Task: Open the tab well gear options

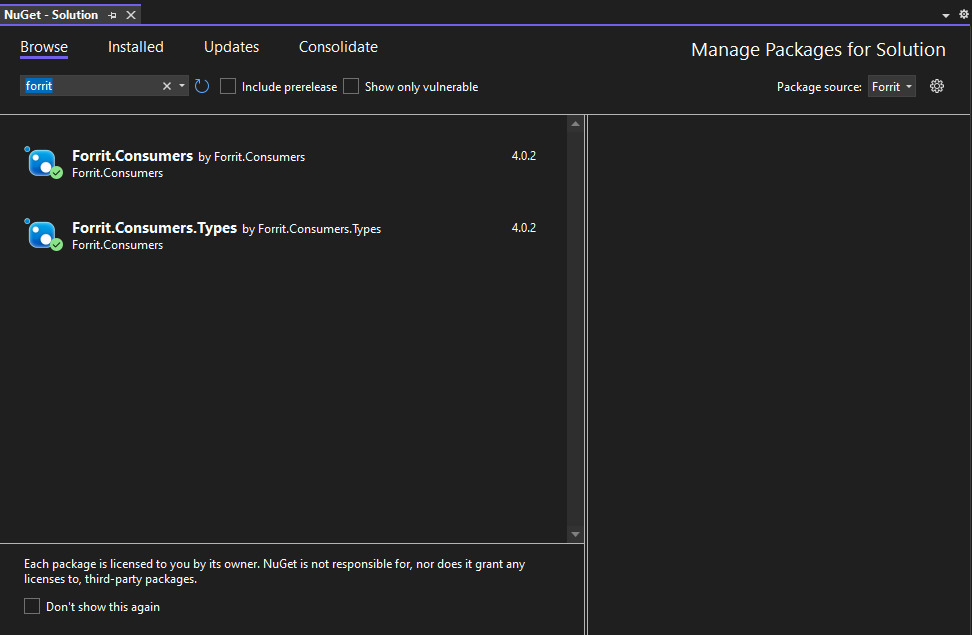Action: pyautogui.click(x=964, y=15)
